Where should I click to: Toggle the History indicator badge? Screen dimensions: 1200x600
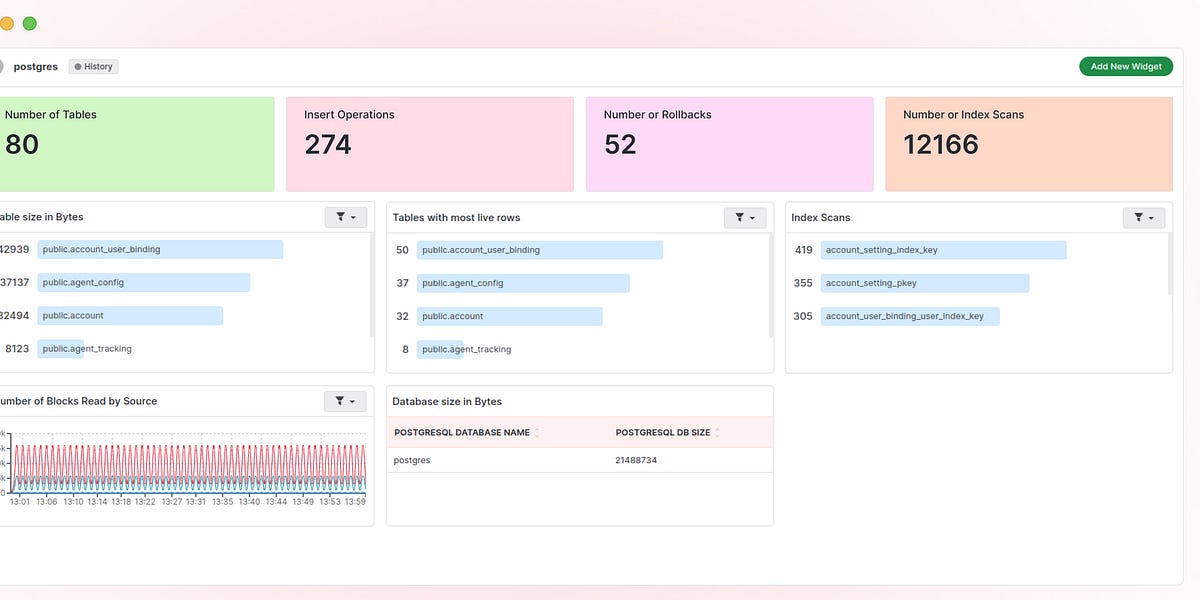(x=93, y=66)
